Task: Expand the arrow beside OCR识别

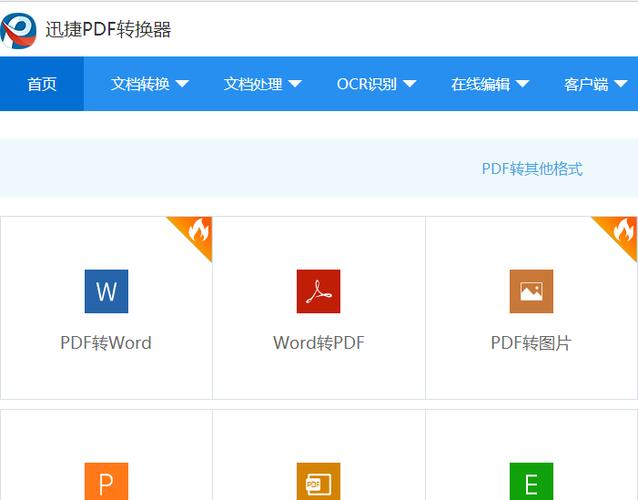Action: (409, 84)
